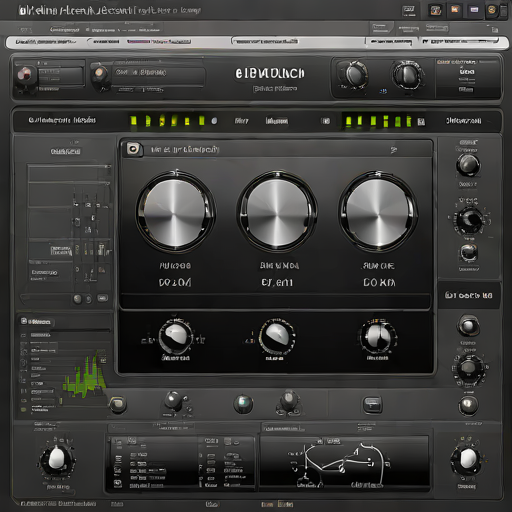The height and width of the screenshot is (512, 512).
Task: Click the left green LED meter strip
Action: point(167,120)
